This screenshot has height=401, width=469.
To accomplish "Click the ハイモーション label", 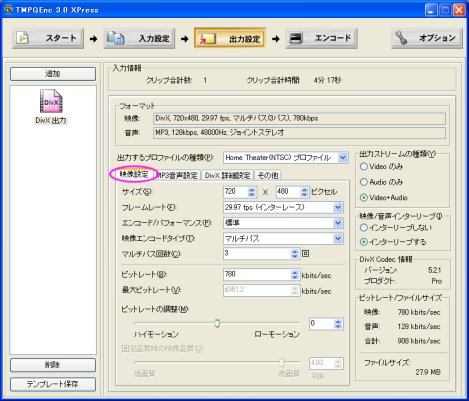I will (x=156, y=334).
